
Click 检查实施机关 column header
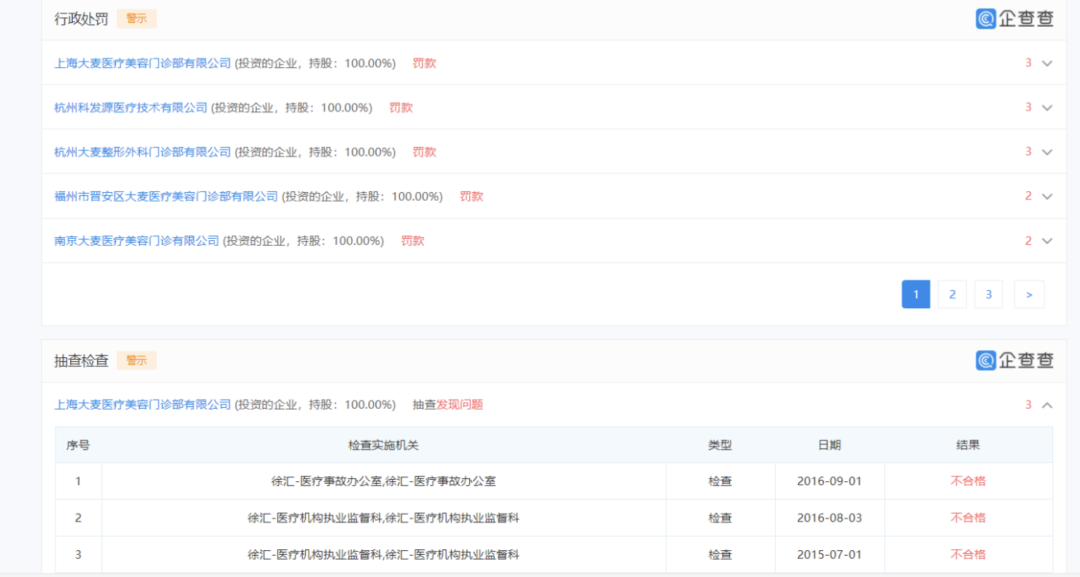point(384,445)
